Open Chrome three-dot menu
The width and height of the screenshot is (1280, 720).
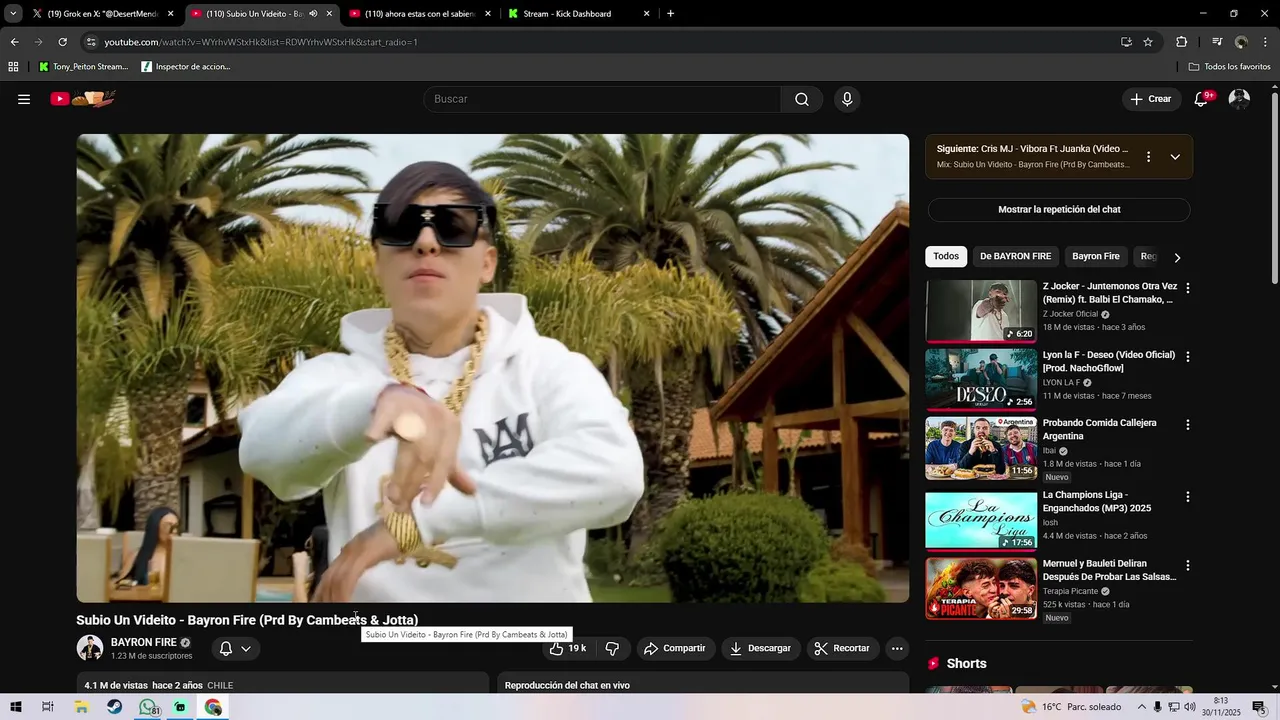pos(1266,42)
